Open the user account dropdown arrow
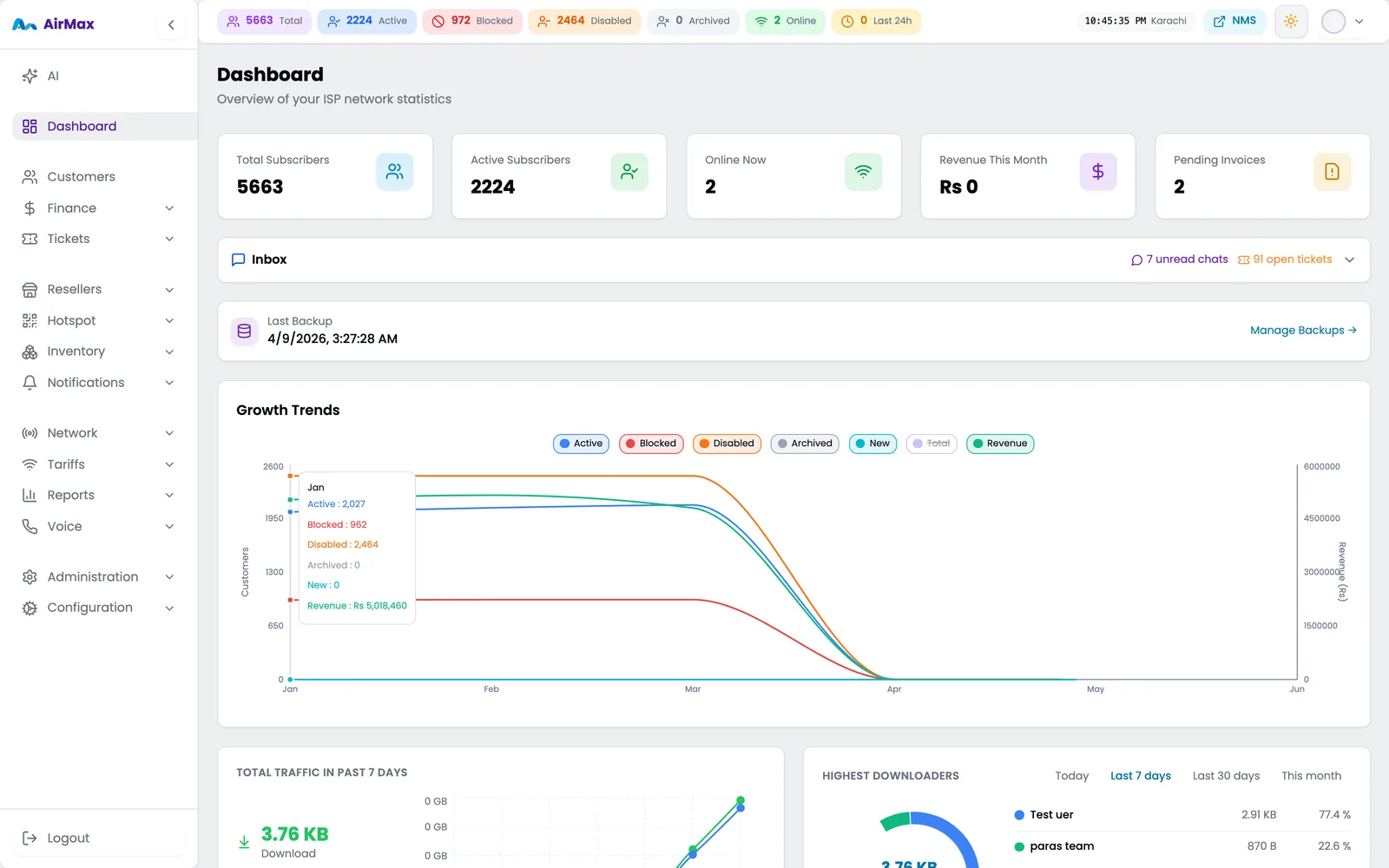 click(1359, 22)
